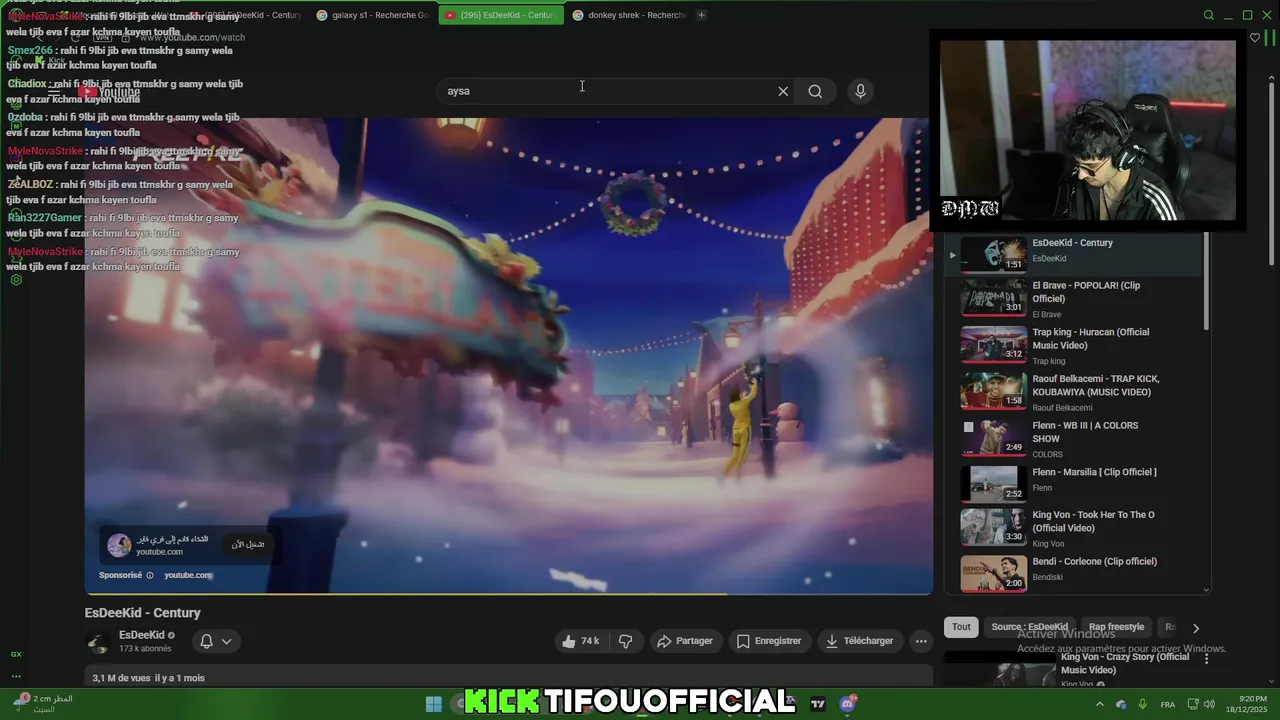Open the Windows Start button
Image resolution: width=1280 pixels, height=720 pixels.
433,704
